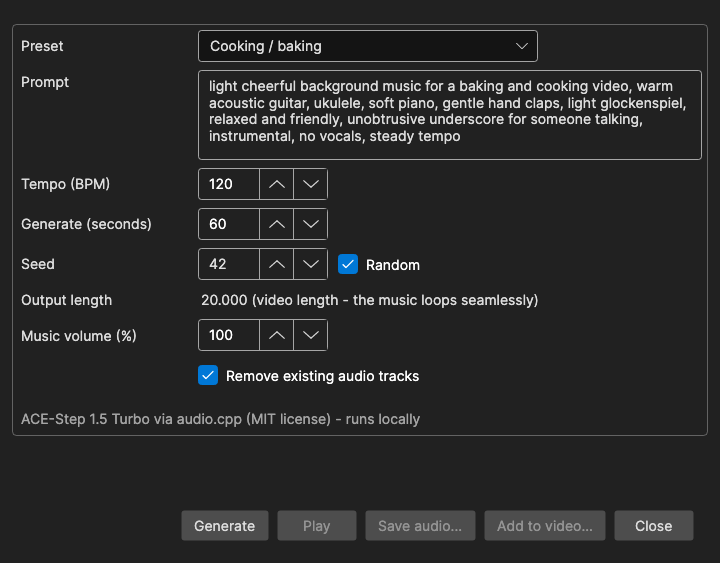Close the music generation dialog
The width and height of the screenshot is (720, 563).
pyautogui.click(x=653, y=526)
